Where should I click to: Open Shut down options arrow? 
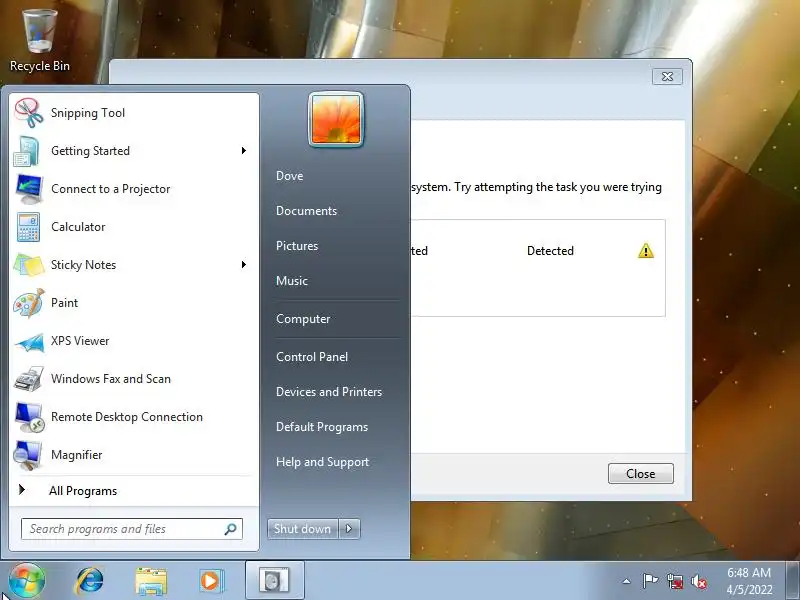pyautogui.click(x=349, y=529)
